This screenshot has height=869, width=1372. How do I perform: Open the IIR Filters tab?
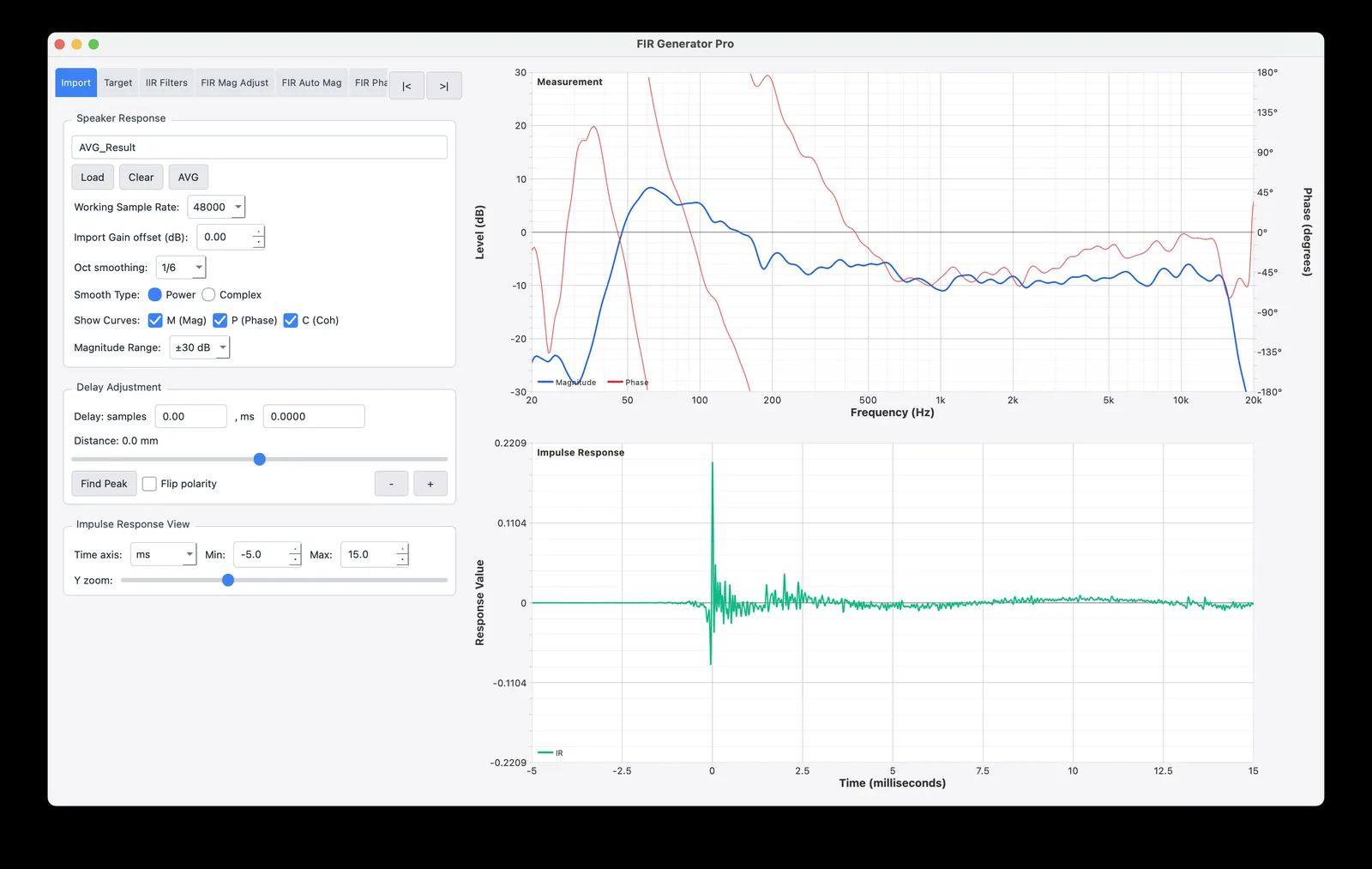[166, 82]
